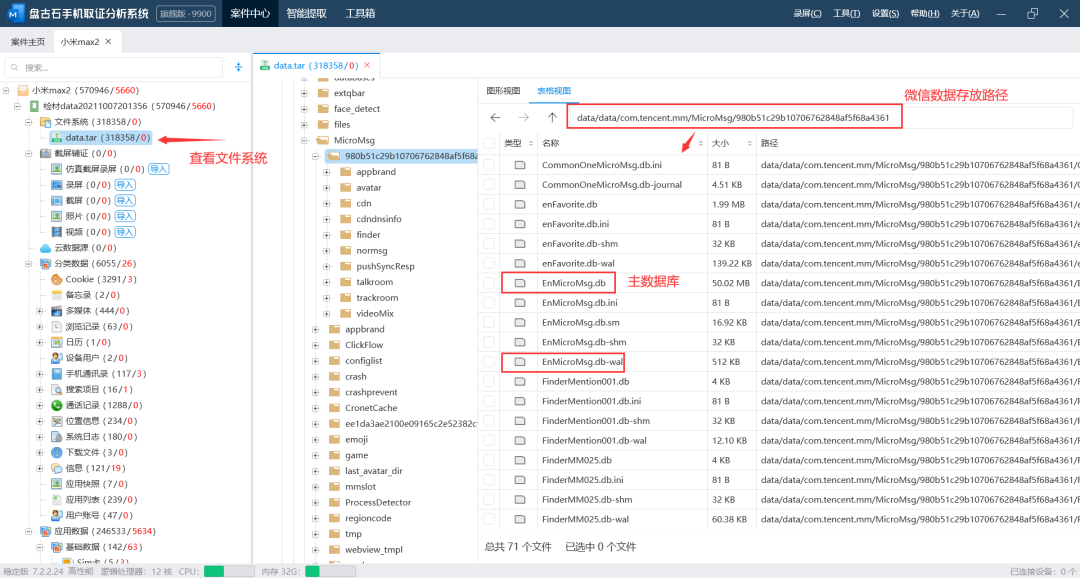Image resolution: width=1080 pixels, height=578 pixels.
Task: Switch to 图形视图 view
Action: coord(503,91)
